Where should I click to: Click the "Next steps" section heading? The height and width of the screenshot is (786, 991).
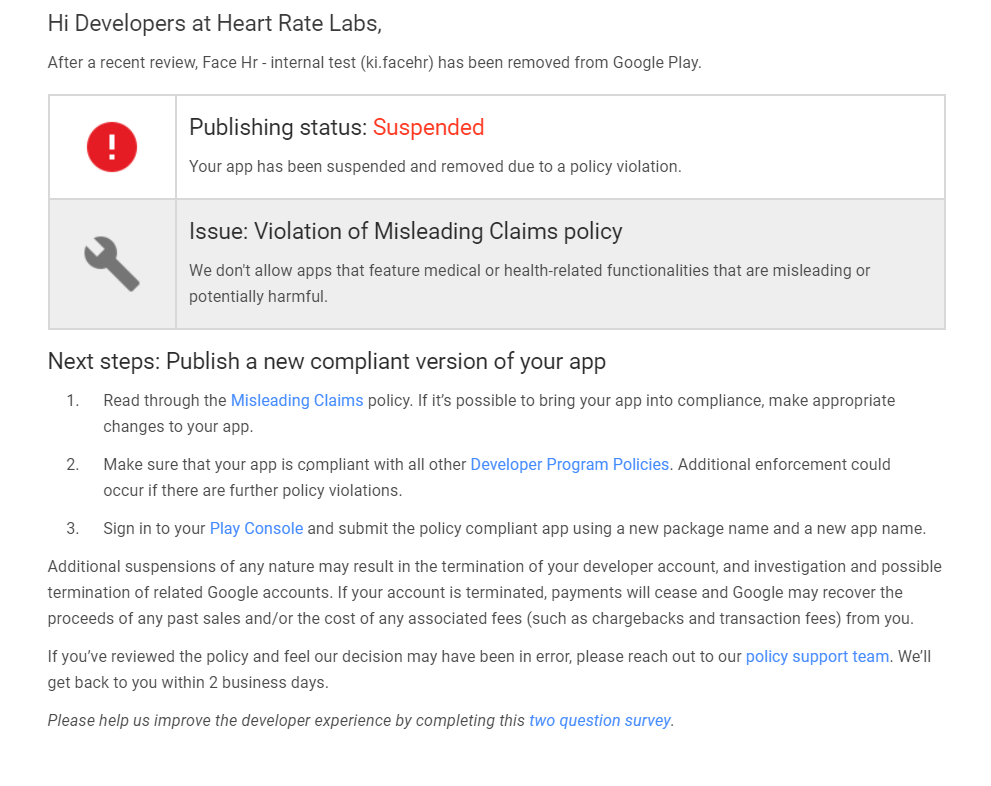pyautogui.click(x=326, y=361)
